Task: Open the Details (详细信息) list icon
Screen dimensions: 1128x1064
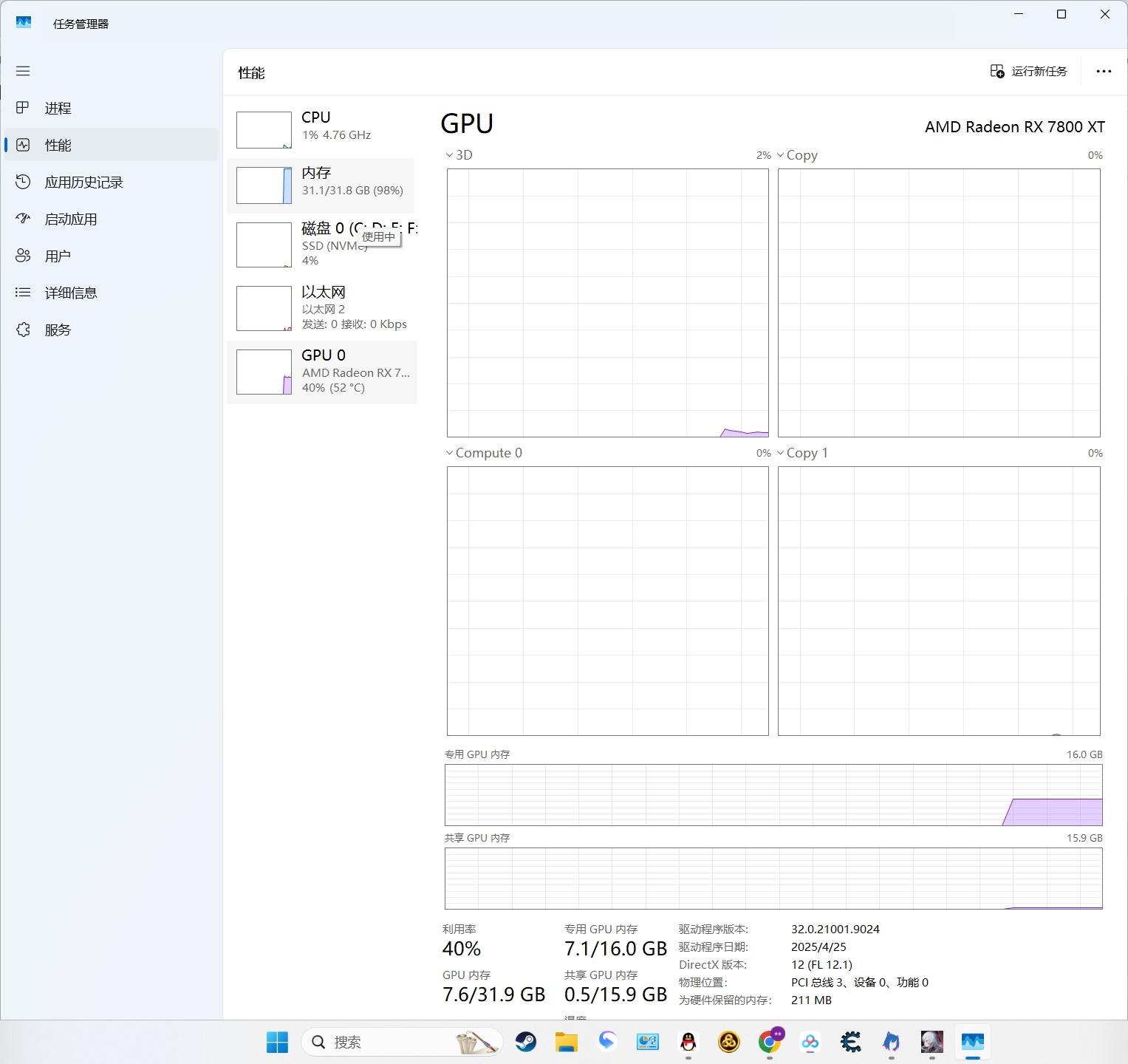Action: click(23, 293)
